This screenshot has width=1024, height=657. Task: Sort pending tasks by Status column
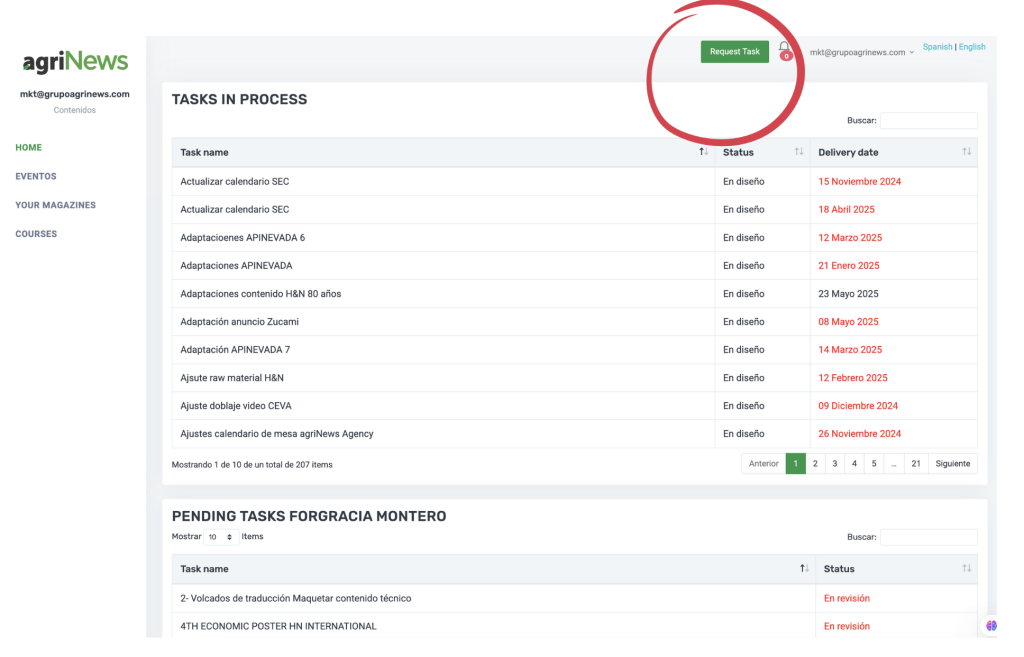tap(966, 568)
